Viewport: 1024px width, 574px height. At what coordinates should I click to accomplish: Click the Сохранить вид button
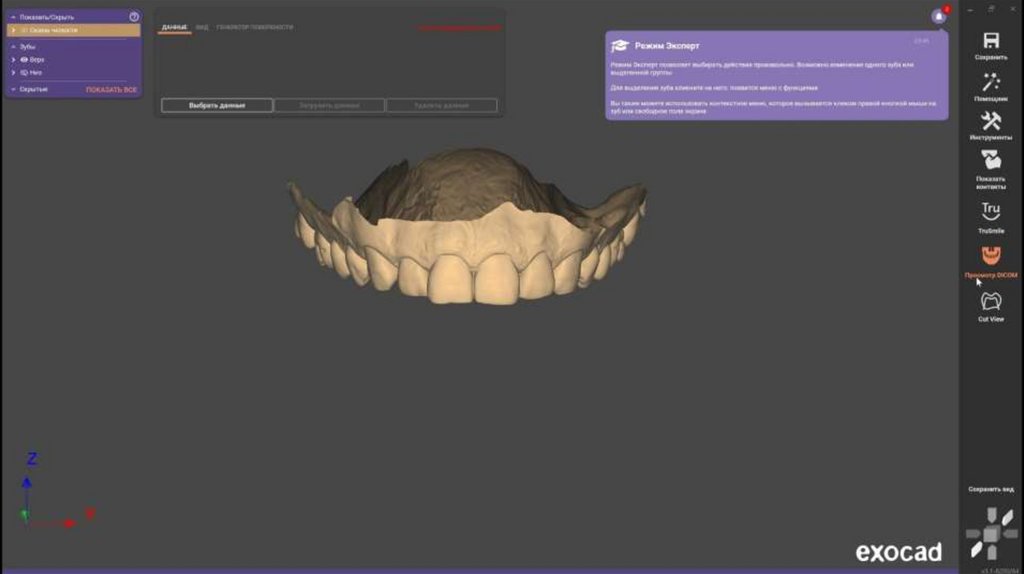coord(991,489)
